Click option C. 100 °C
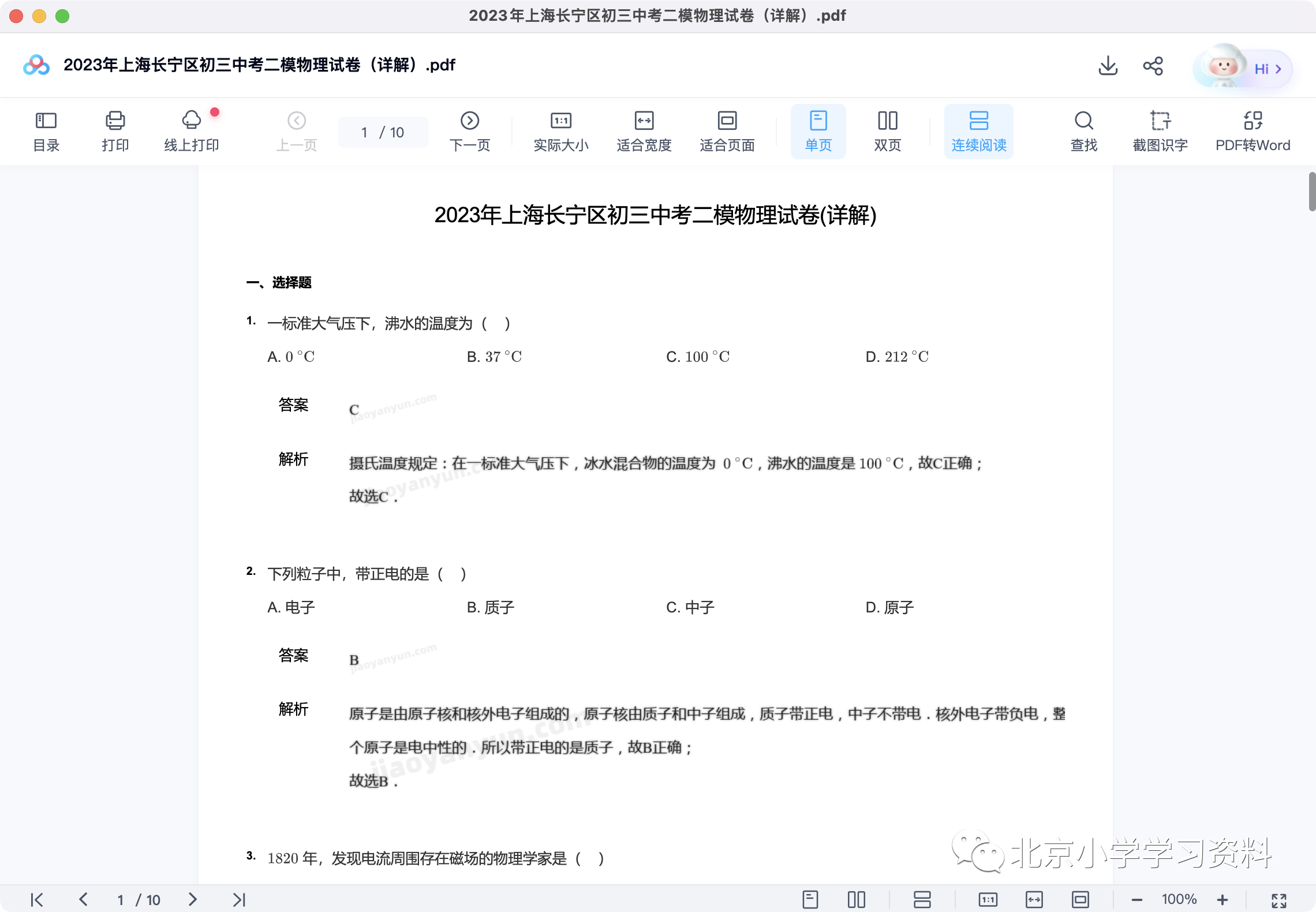Viewport: 1316px width, 912px height. pyautogui.click(x=698, y=357)
